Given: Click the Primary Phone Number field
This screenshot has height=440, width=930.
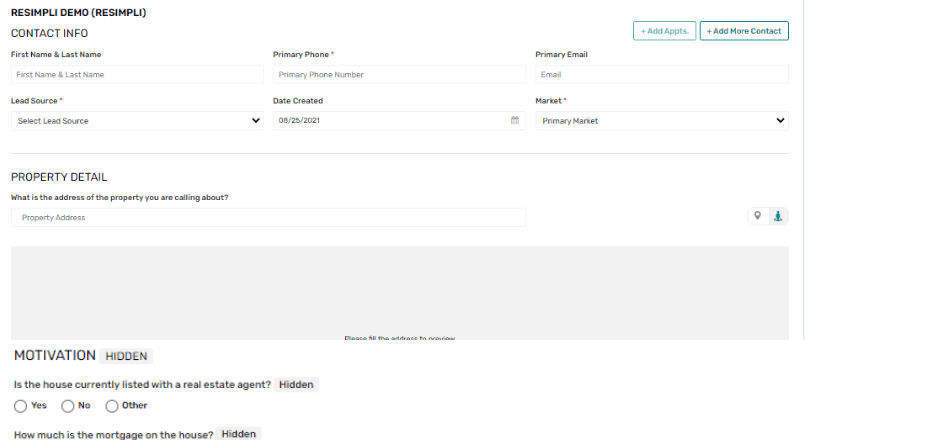Looking at the screenshot, I should point(399,75).
